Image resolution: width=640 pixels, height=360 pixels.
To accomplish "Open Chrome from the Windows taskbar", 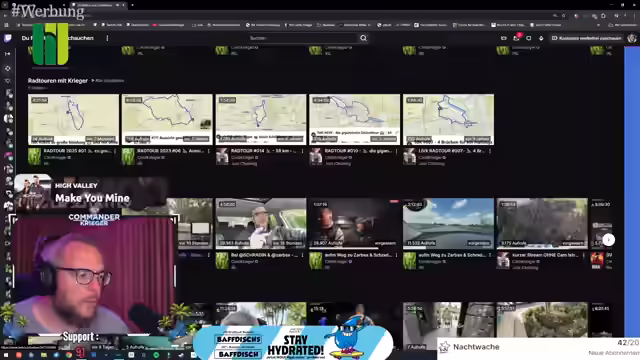I will [x=69, y=355].
